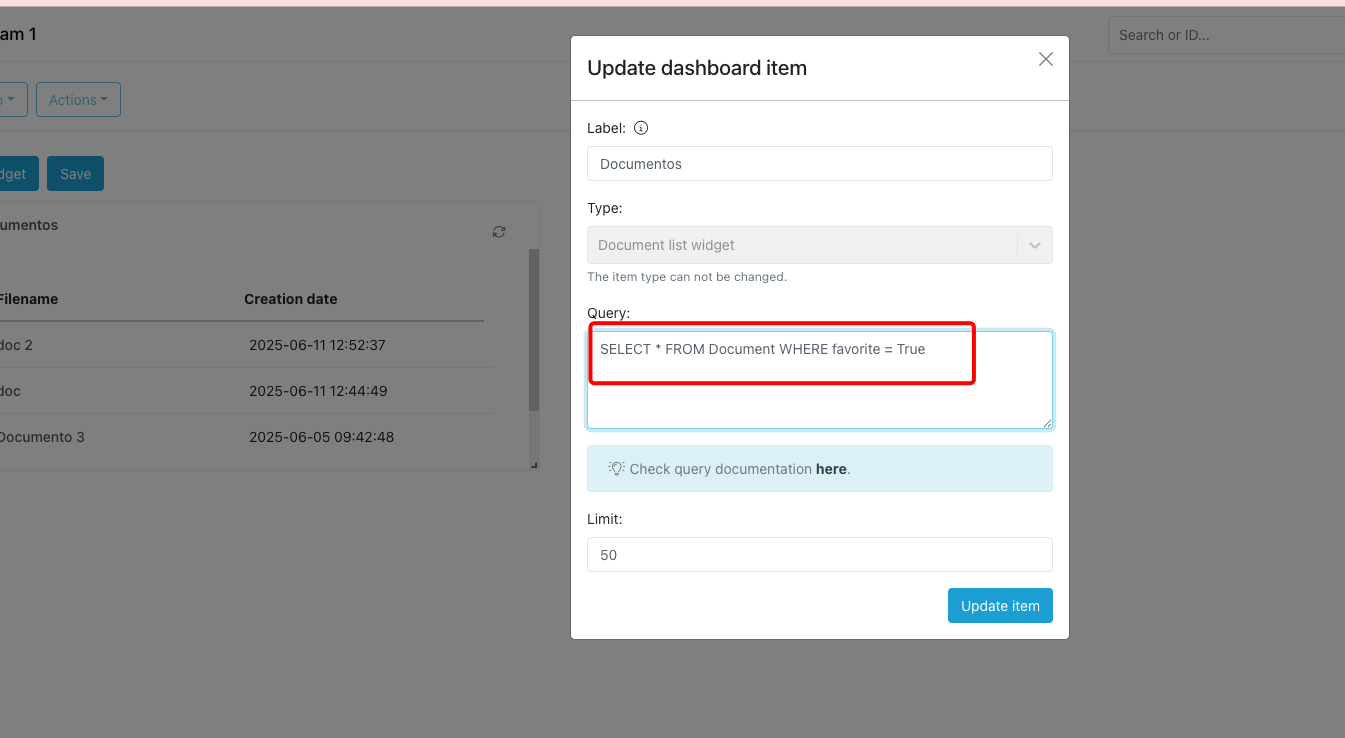
Task: Click the Creation date column header
Action: (290, 299)
